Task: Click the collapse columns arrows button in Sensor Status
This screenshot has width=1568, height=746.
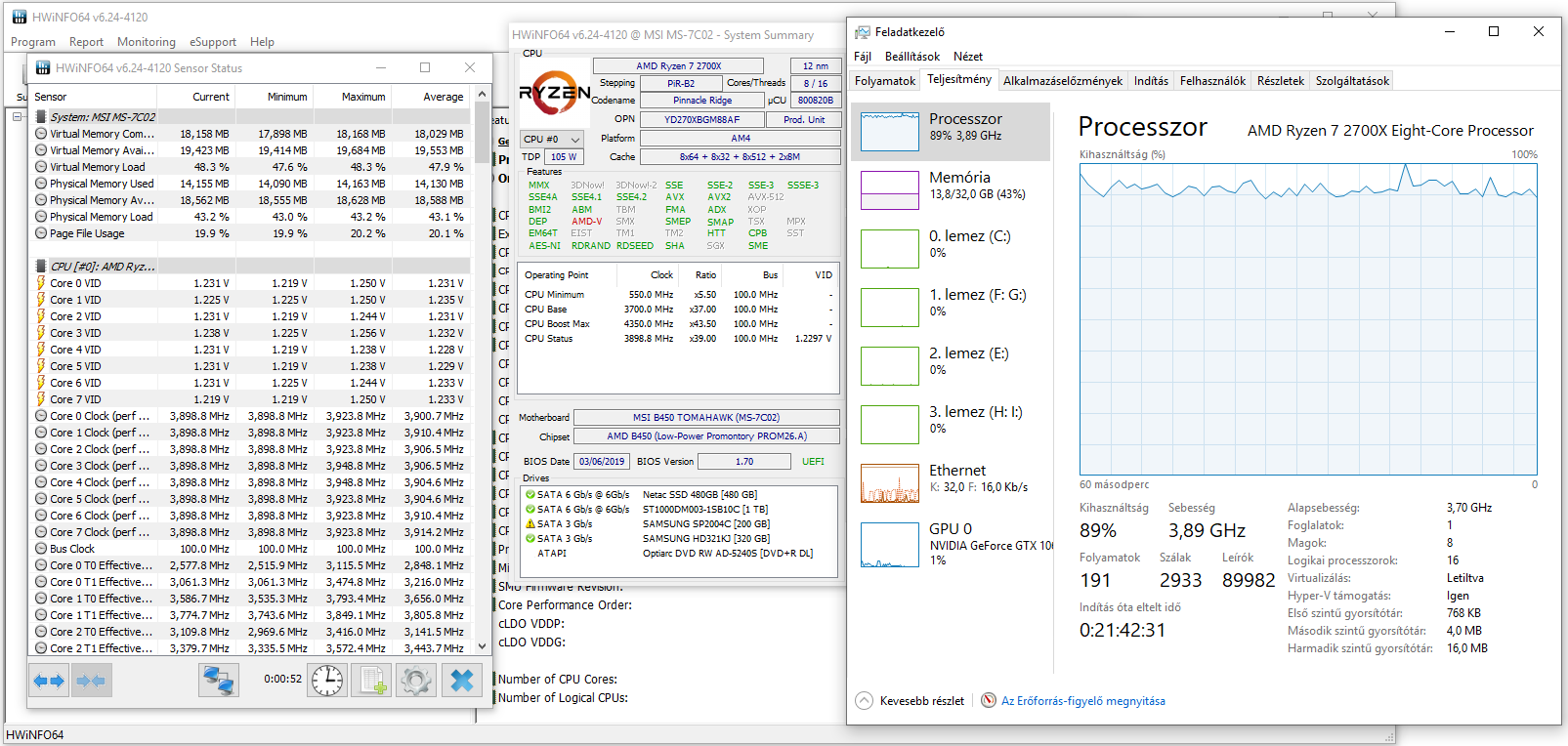Action: tap(91, 680)
